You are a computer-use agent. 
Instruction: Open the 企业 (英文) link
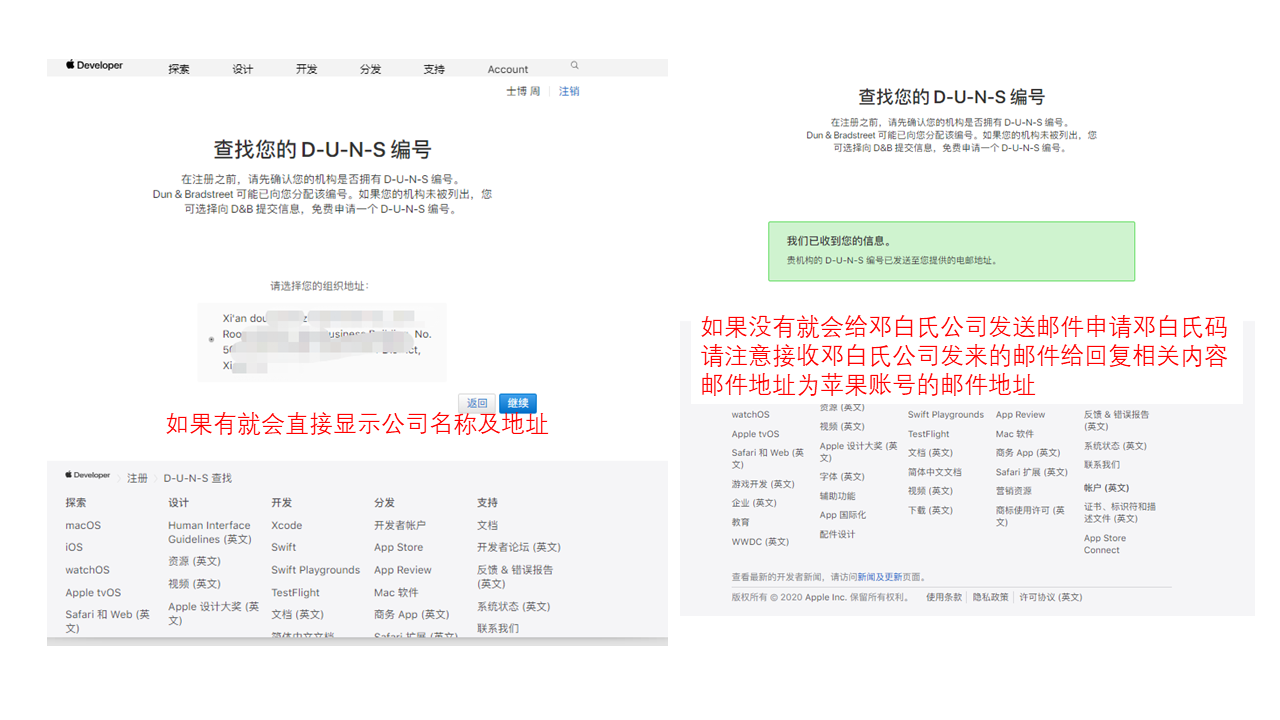point(754,503)
